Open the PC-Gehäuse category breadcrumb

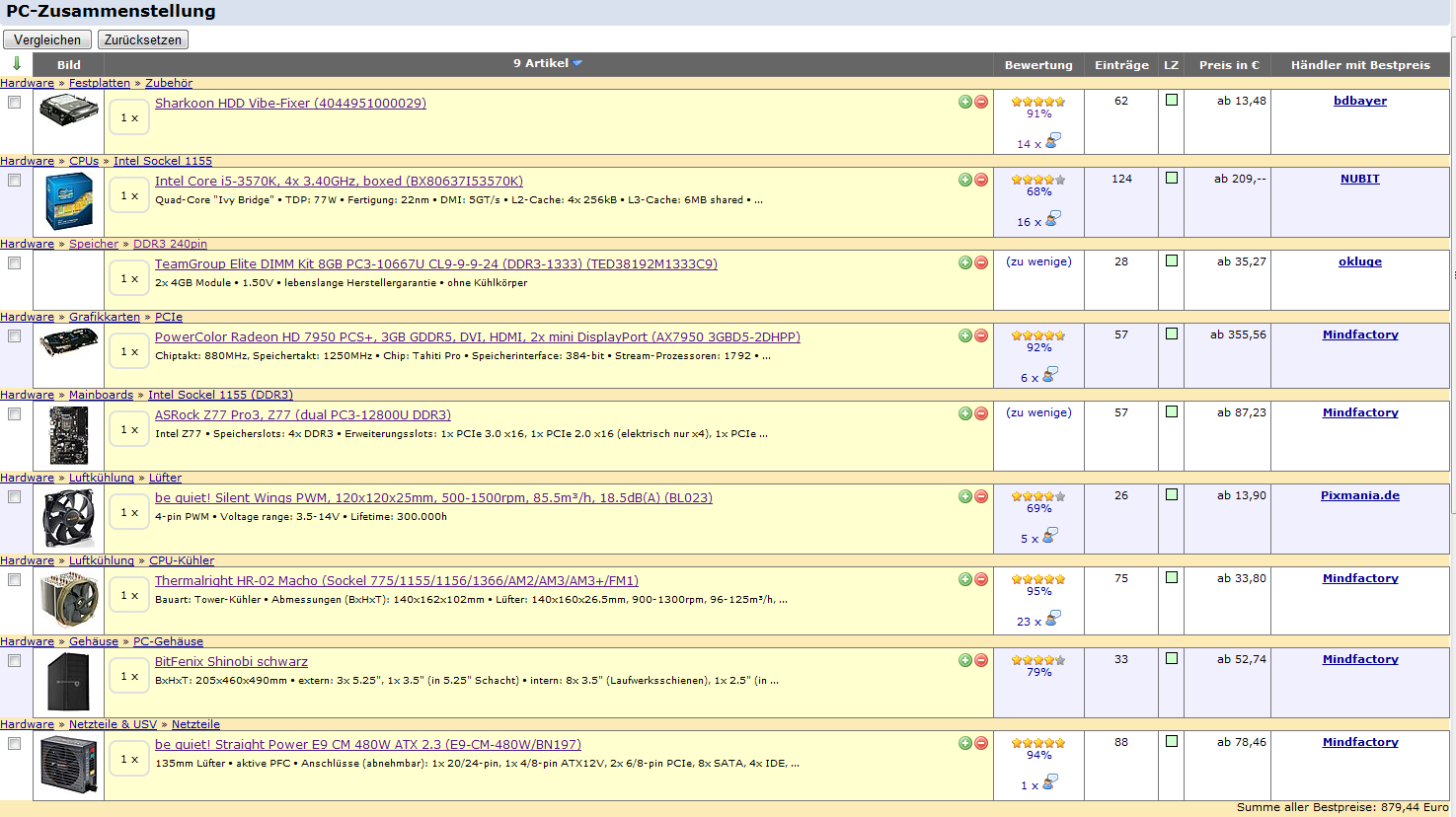tap(168, 641)
